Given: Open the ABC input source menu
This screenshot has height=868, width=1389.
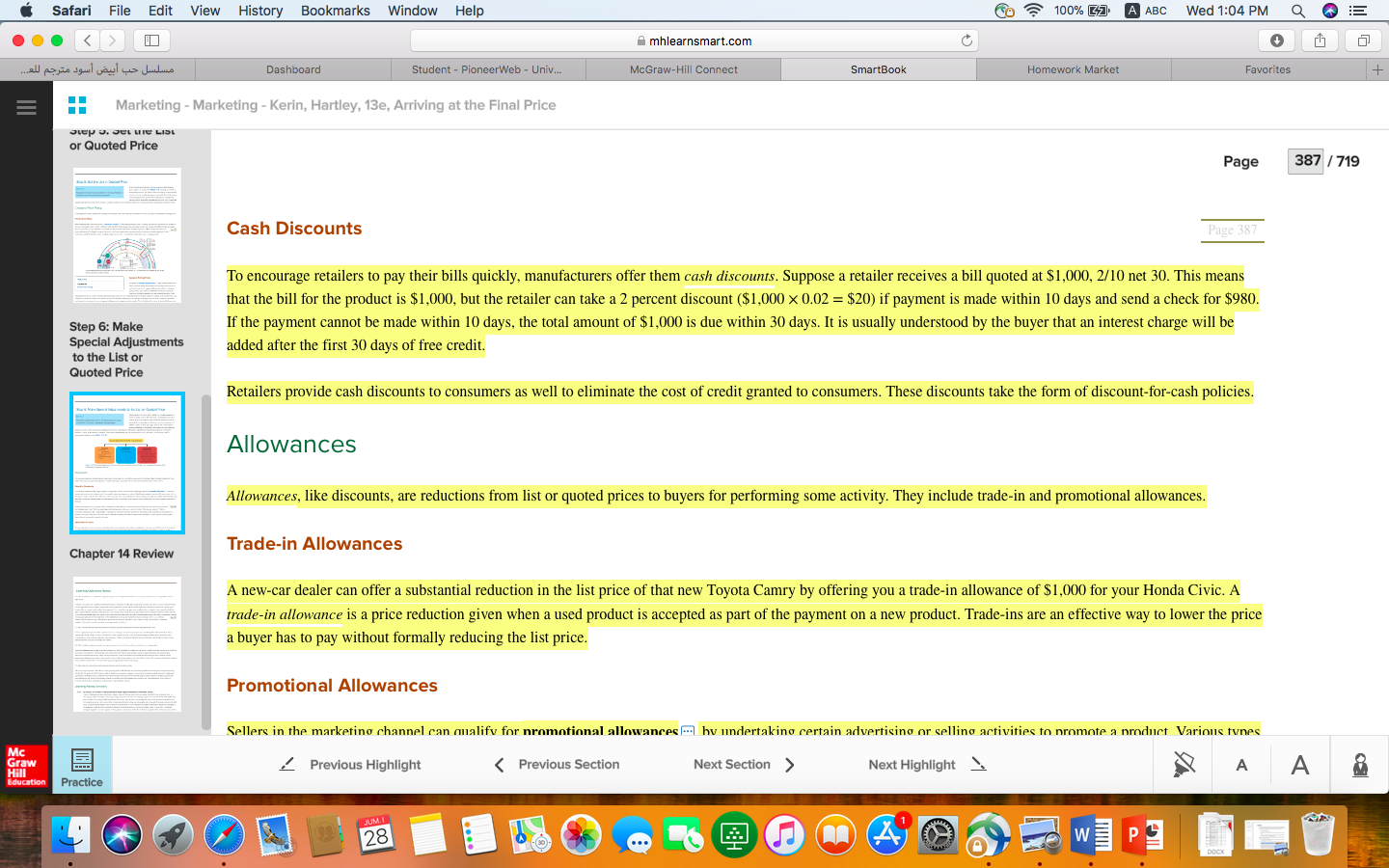Looking at the screenshot, I should [1146, 11].
